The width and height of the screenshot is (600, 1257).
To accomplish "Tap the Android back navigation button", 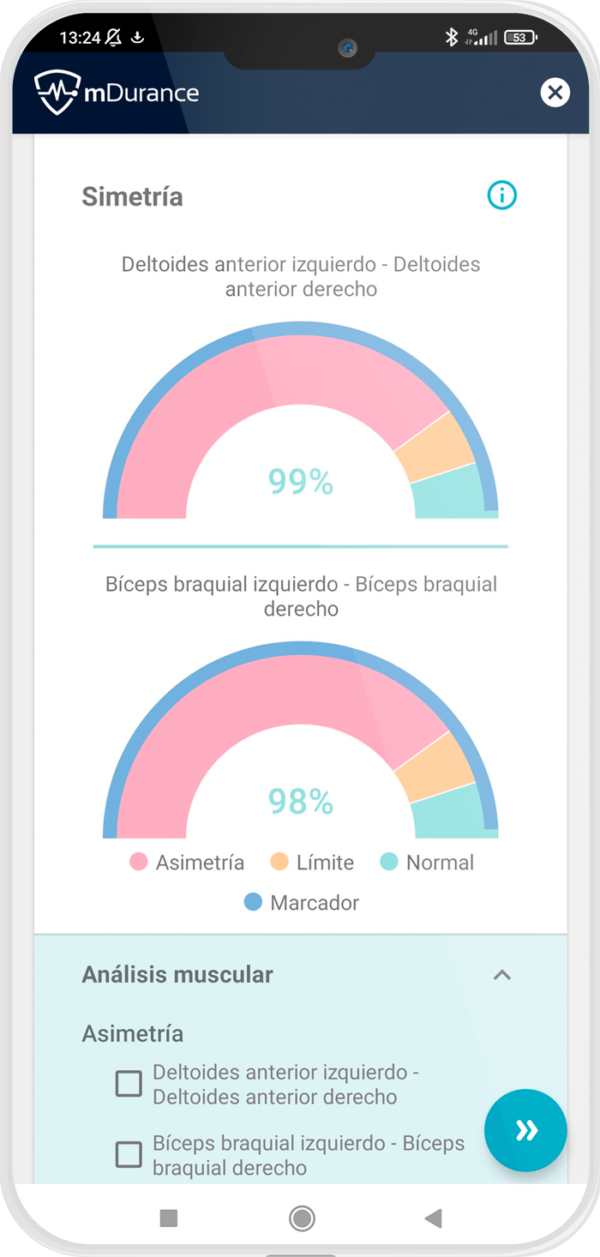I will coord(434,1216).
